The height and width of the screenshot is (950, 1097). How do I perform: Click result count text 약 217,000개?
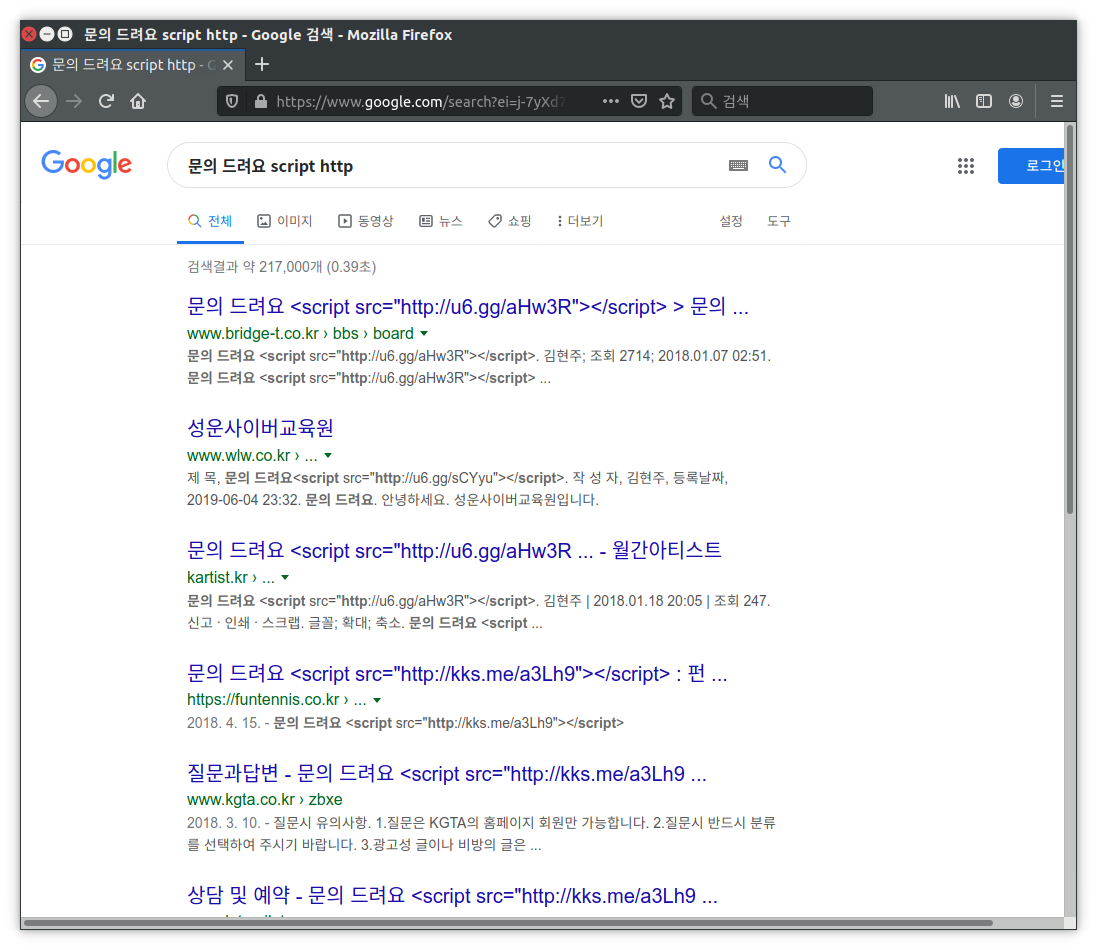tap(283, 267)
